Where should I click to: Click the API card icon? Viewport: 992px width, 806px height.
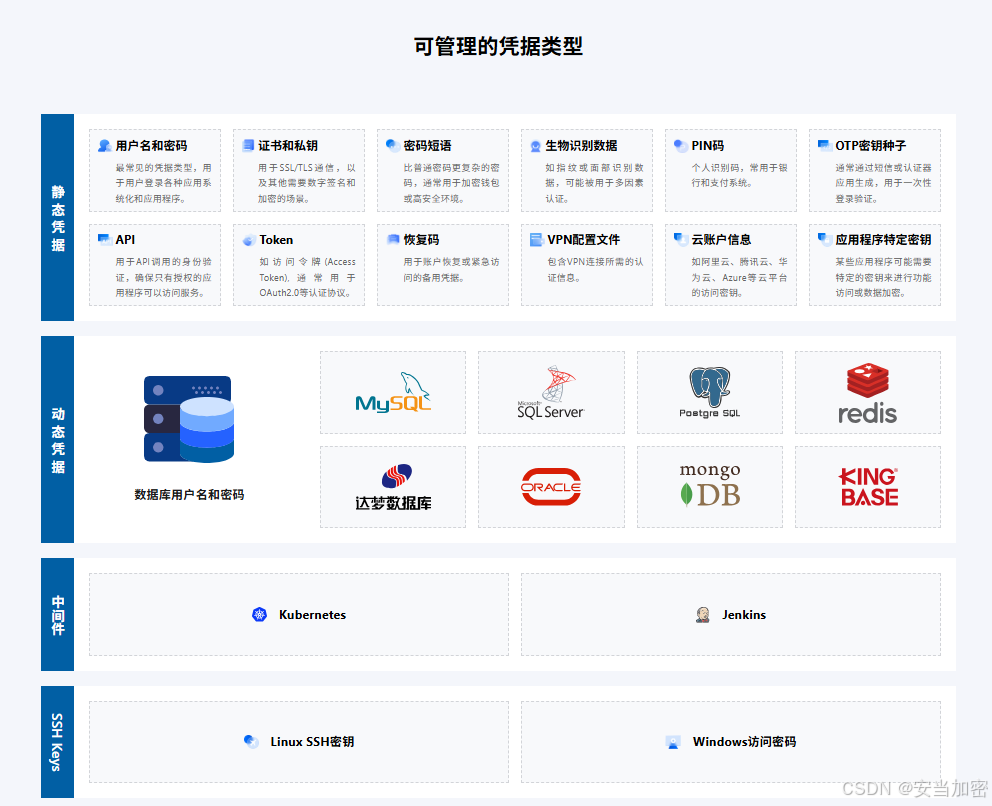[105, 239]
